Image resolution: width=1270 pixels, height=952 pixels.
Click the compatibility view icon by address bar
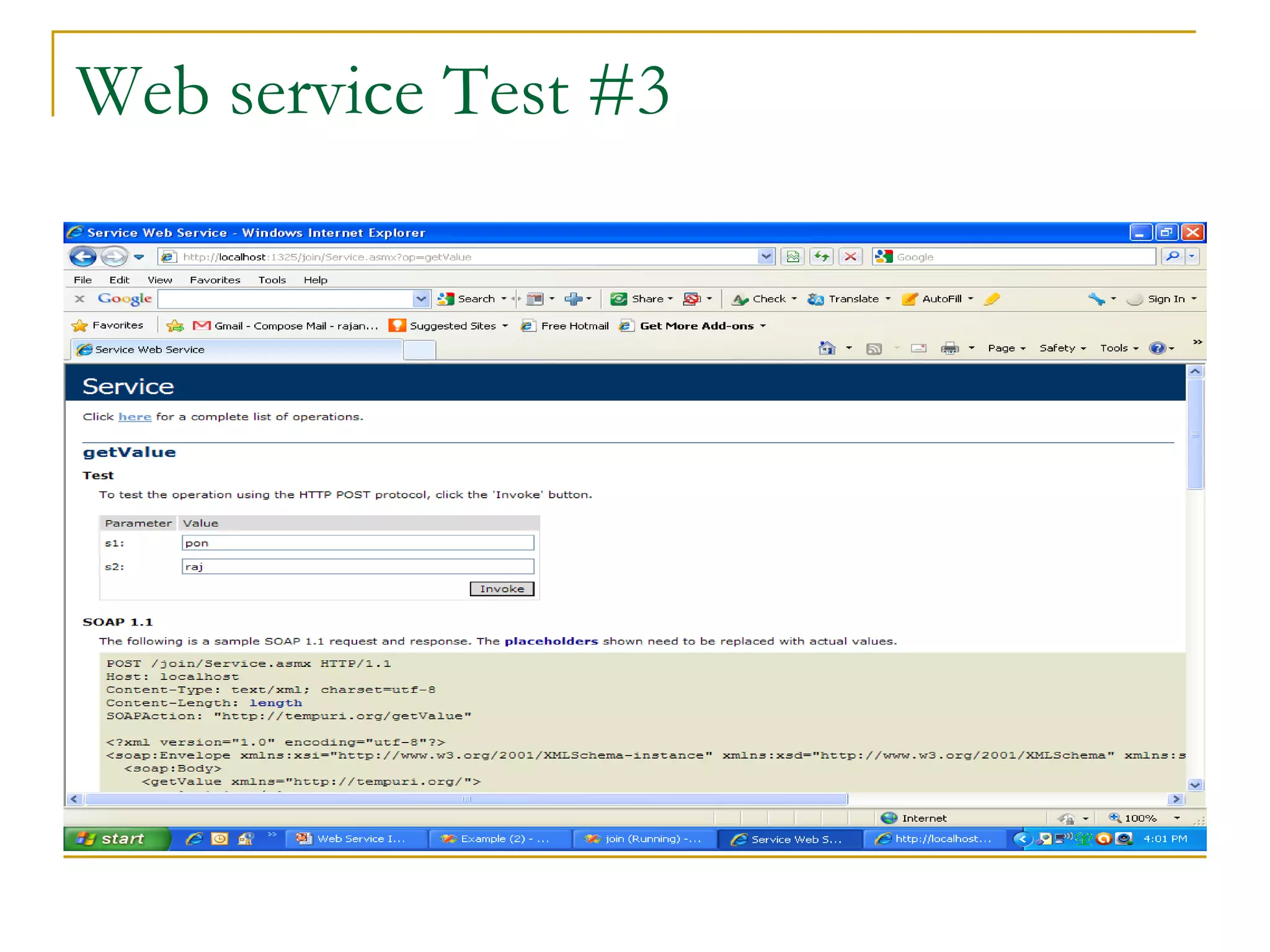click(793, 257)
